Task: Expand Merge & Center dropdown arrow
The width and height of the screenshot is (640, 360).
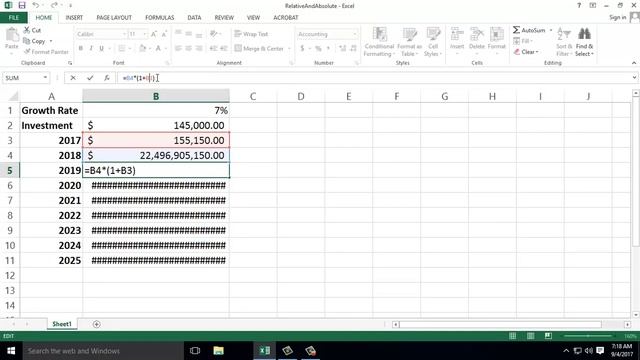Action: tap(289, 49)
